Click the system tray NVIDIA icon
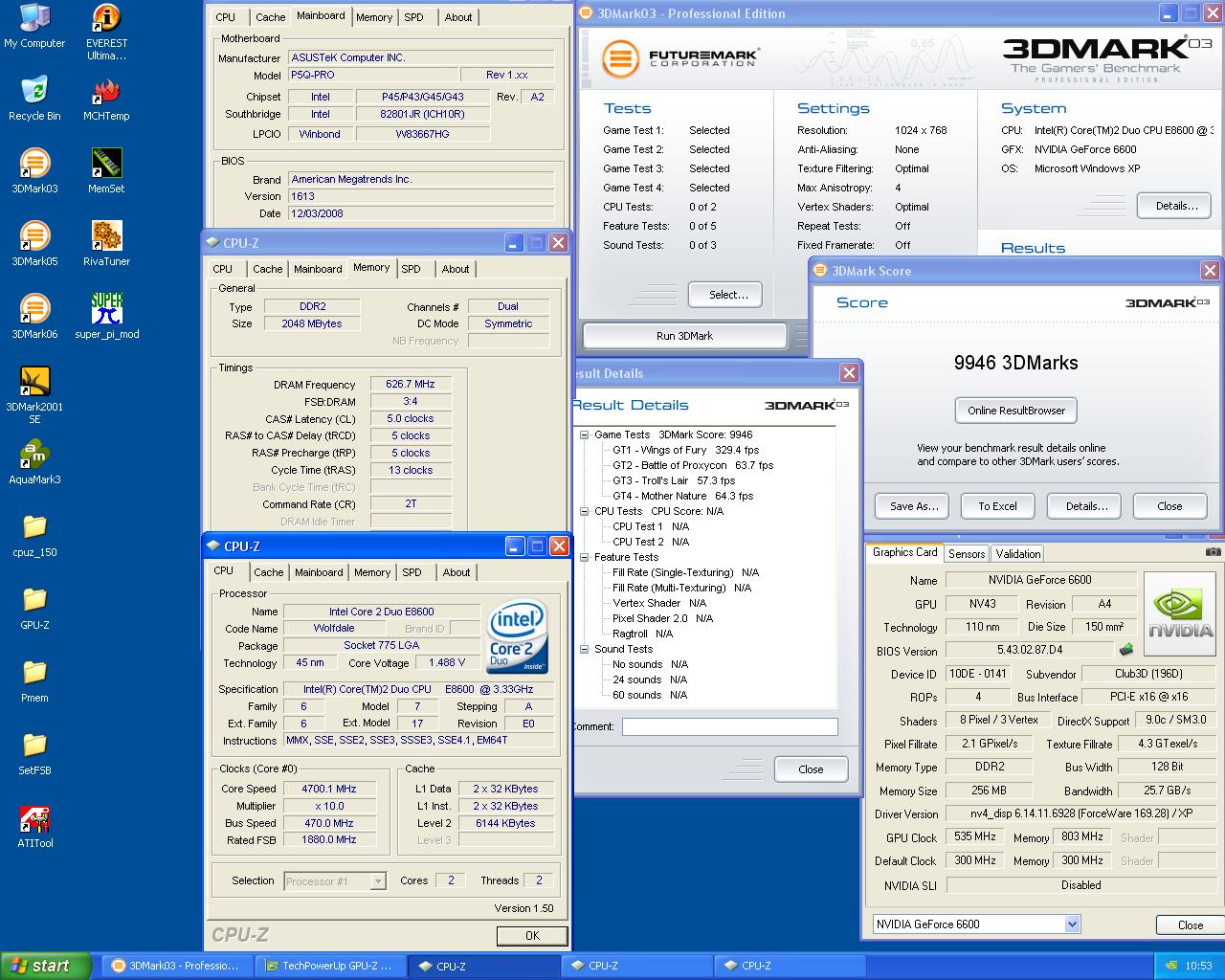The image size is (1225, 980). pyautogui.click(x=1172, y=966)
